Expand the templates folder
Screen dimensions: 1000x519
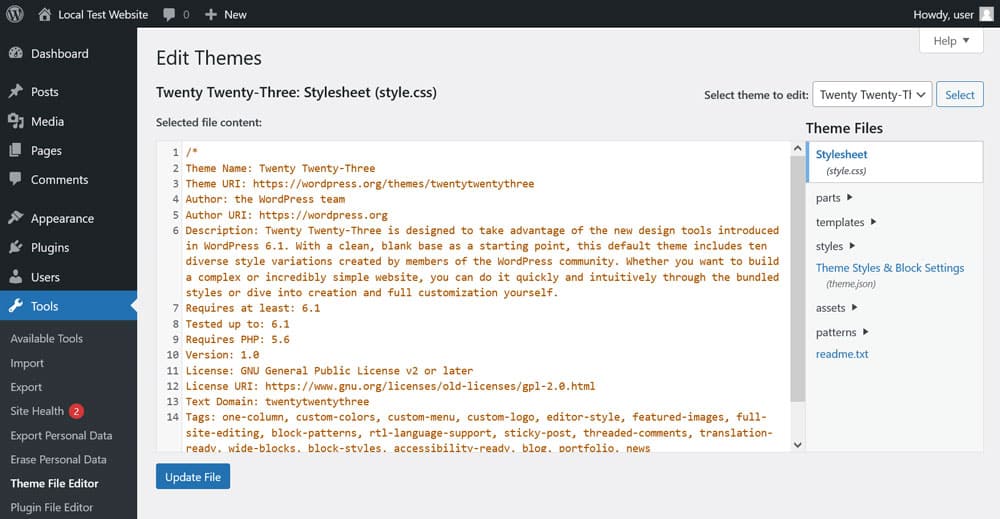846,222
